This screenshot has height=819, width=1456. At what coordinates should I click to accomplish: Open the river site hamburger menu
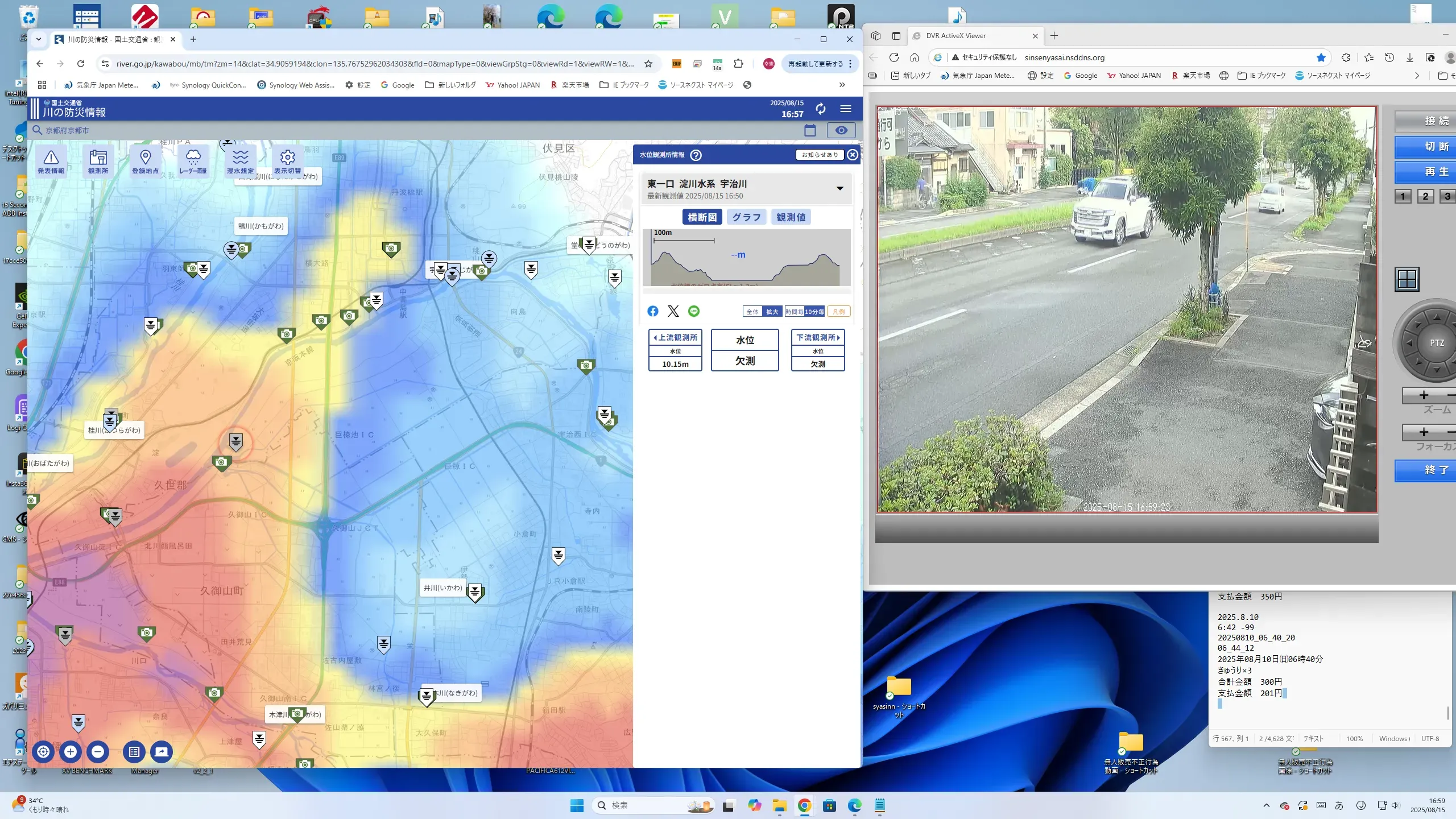pos(846,109)
